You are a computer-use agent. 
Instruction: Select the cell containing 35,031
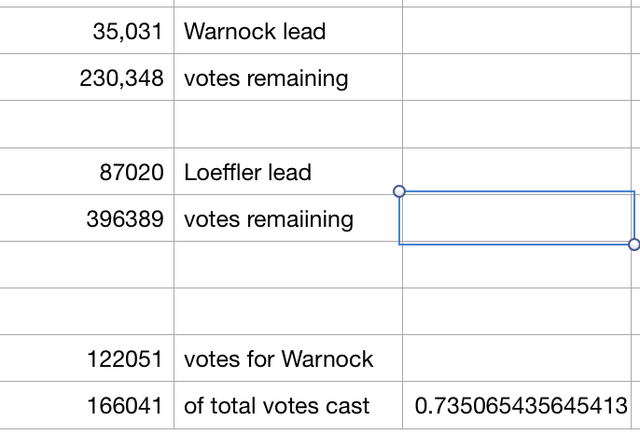[x=87, y=31]
